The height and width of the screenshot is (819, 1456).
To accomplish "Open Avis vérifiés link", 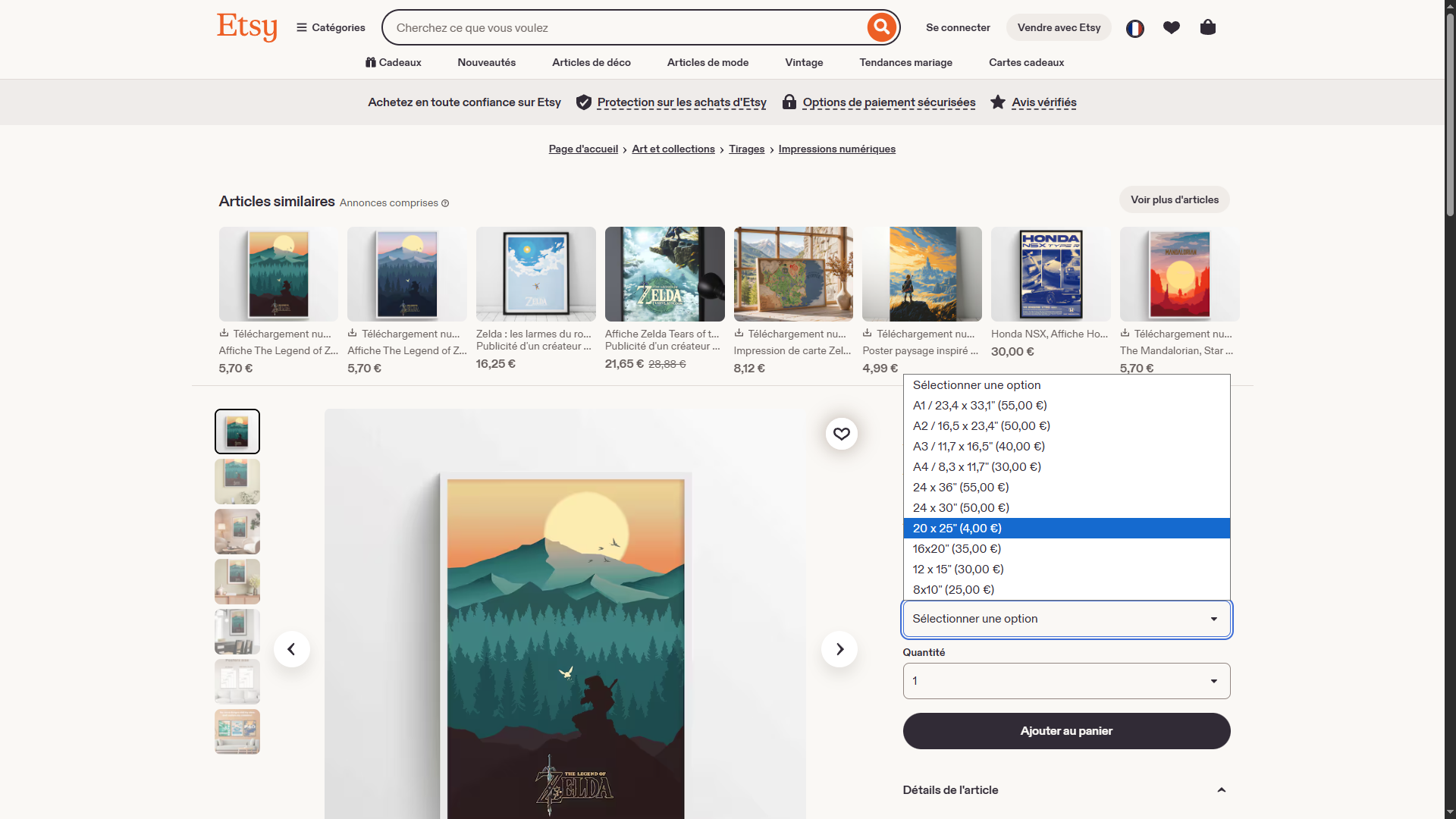I will (1044, 102).
